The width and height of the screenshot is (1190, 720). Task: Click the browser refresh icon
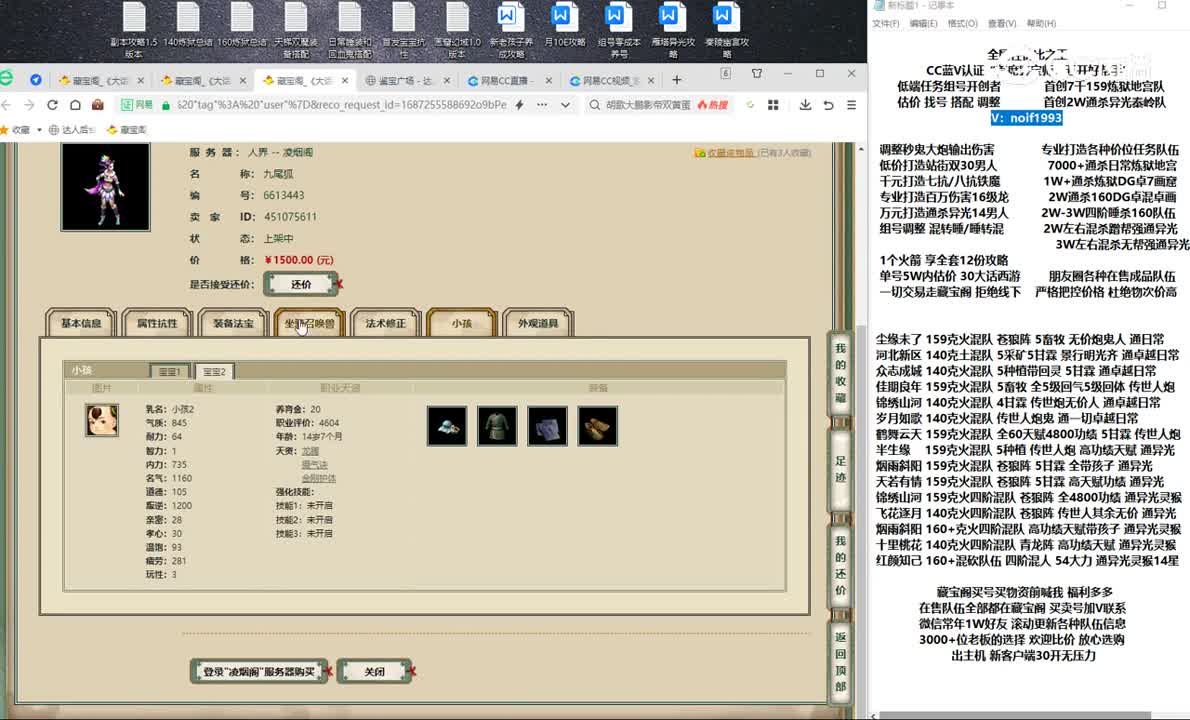point(50,105)
